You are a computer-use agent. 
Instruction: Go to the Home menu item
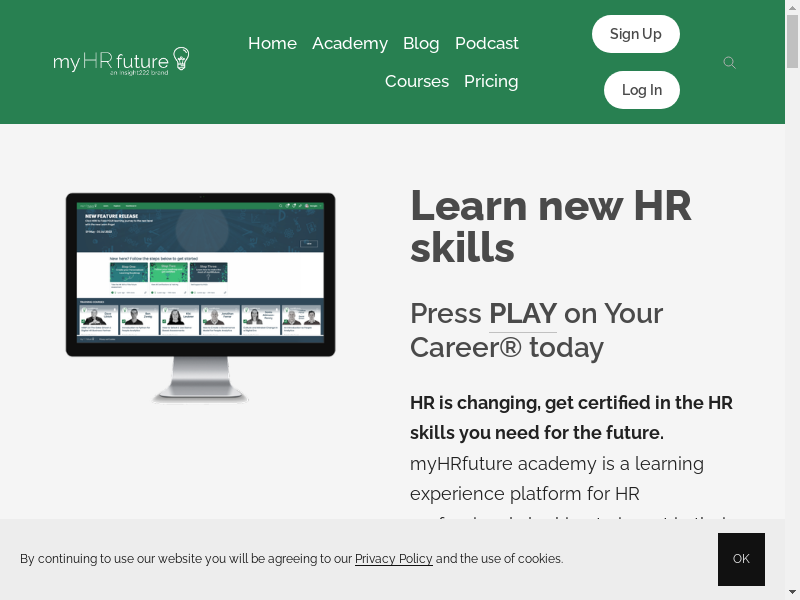[272, 43]
